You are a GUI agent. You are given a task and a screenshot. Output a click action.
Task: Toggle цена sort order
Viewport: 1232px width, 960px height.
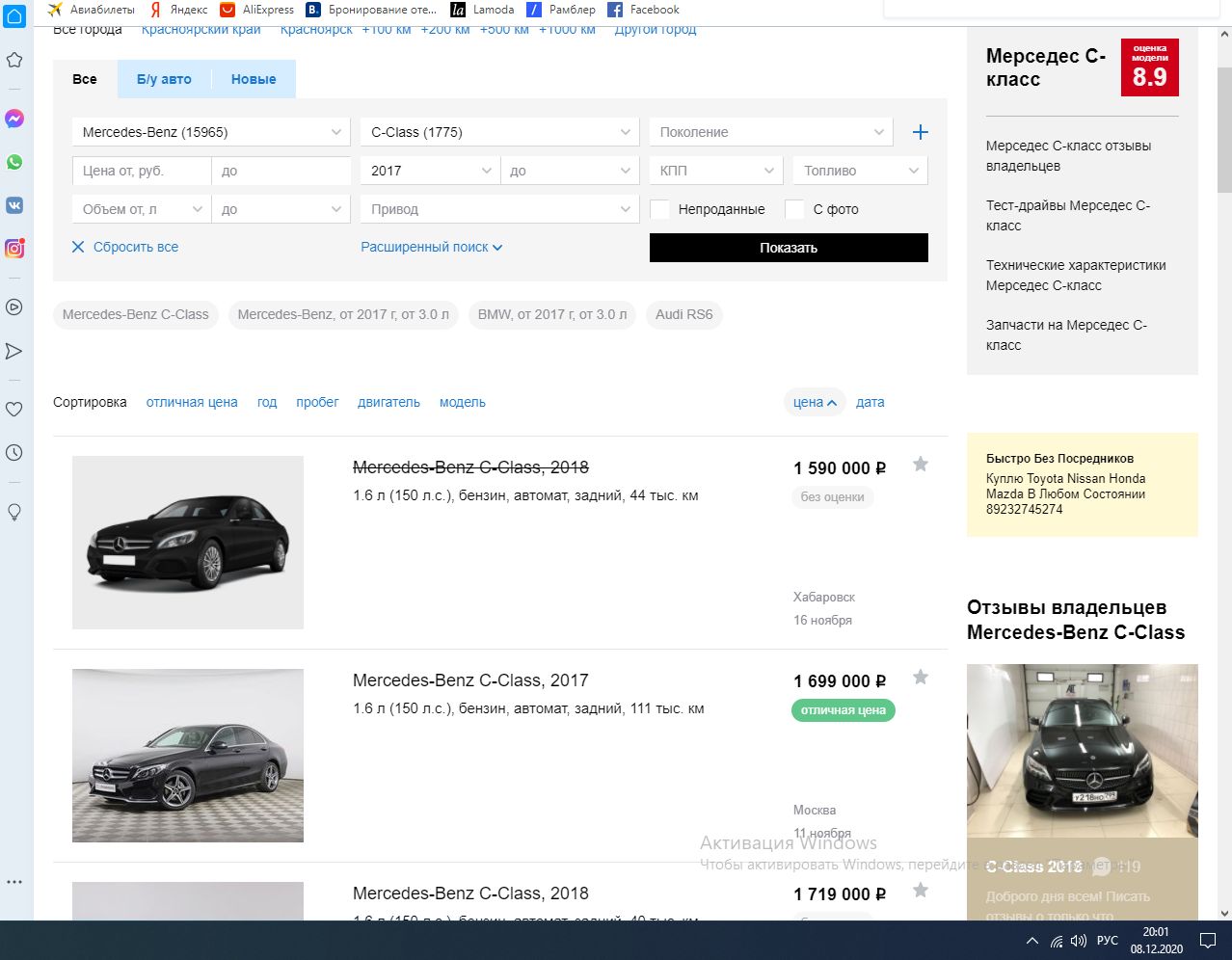coord(815,402)
